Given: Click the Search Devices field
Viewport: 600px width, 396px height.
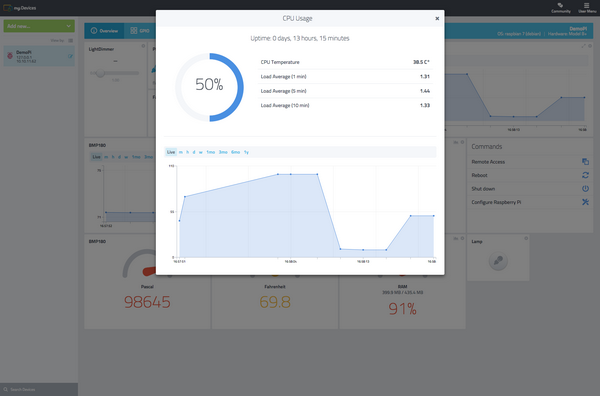Looking at the screenshot, I should 39,389.
